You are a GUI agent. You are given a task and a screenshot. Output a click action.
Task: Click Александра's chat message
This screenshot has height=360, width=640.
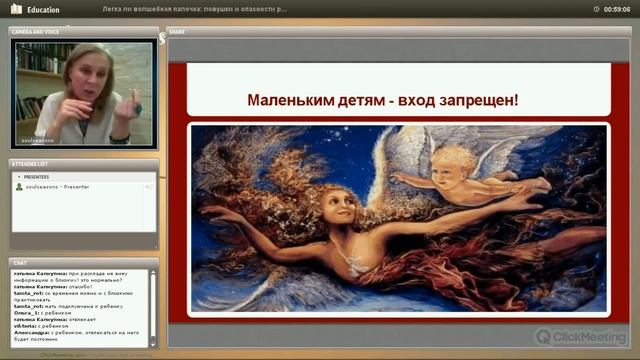coord(76,336)
